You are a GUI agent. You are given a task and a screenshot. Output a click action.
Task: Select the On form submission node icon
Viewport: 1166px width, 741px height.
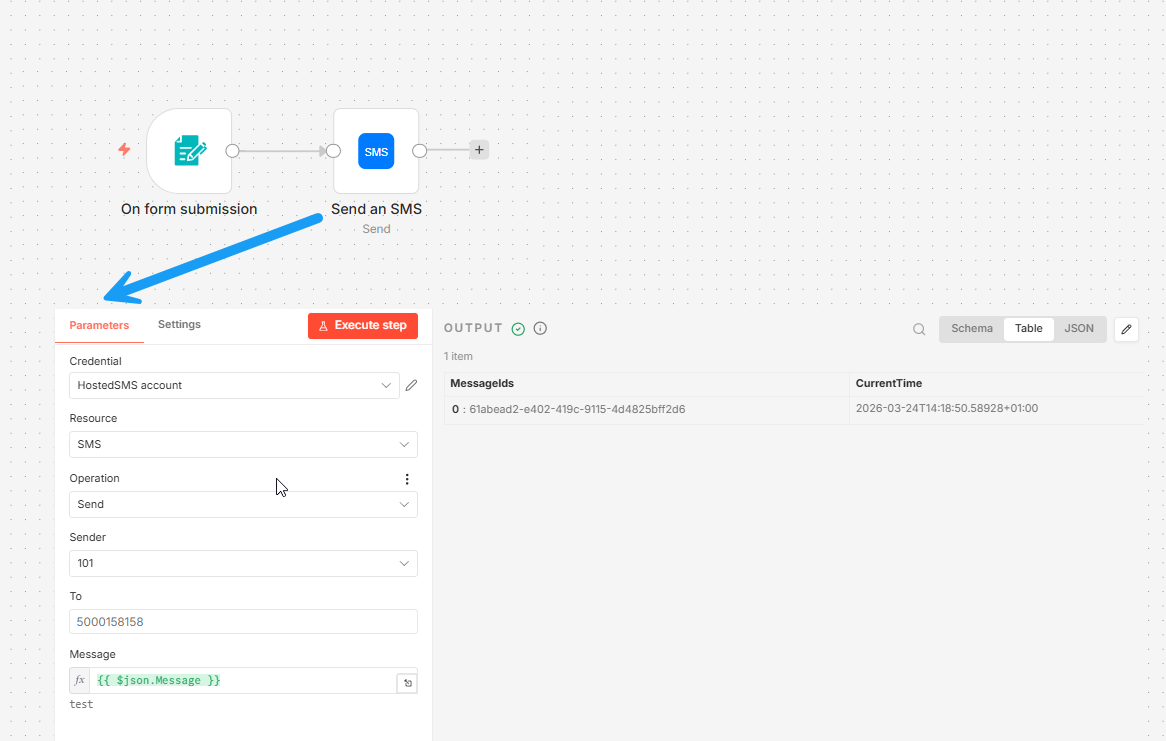point(190,150)
